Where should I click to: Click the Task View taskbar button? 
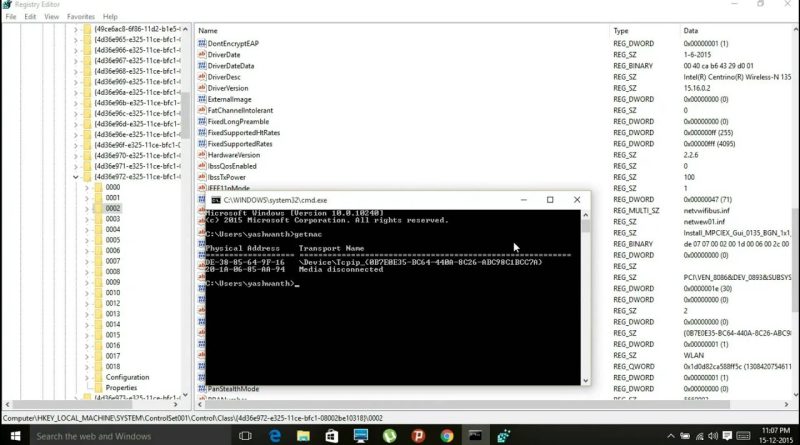tap(245, 436)
